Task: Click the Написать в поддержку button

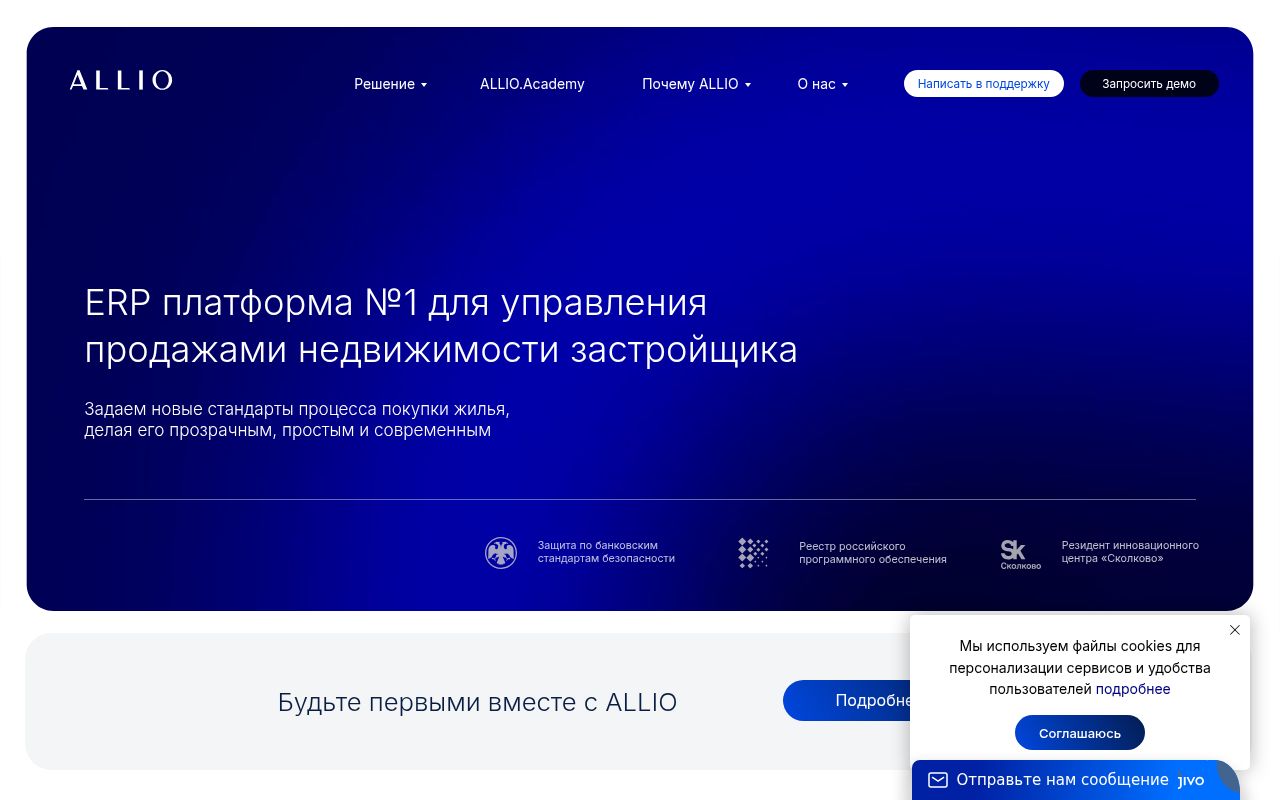Action: 983,84
